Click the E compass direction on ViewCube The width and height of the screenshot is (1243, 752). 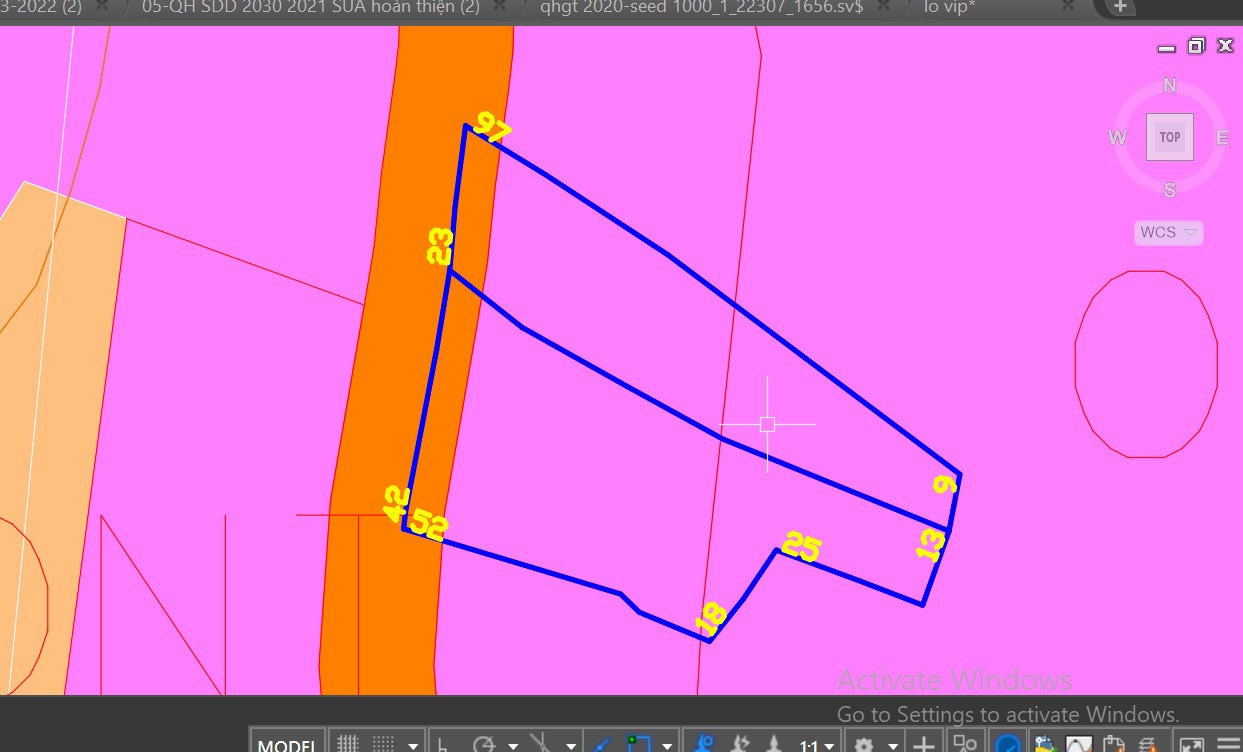tap(1221, 138)
